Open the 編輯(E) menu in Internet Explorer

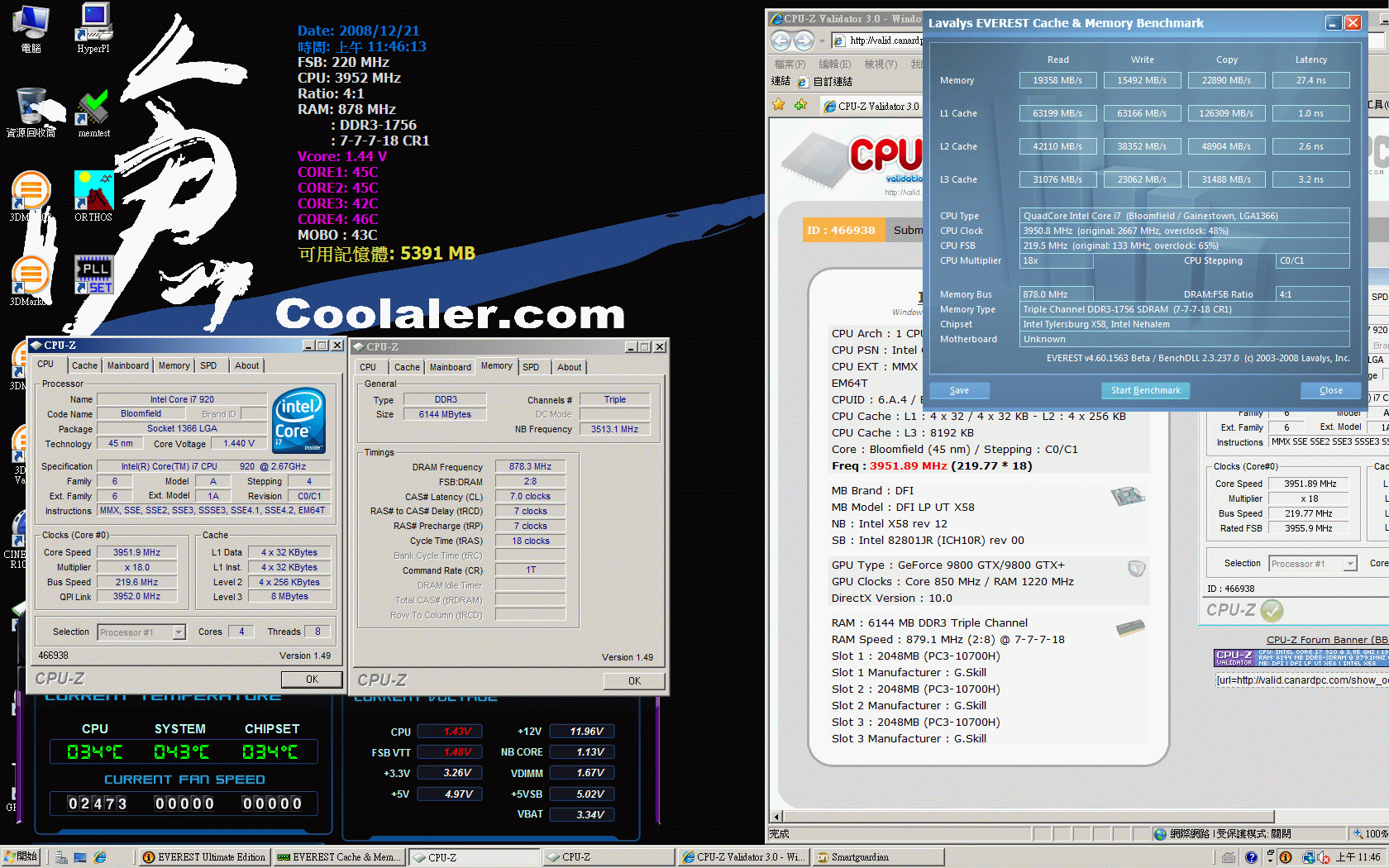pyautogui.click(x=834, y=64)
